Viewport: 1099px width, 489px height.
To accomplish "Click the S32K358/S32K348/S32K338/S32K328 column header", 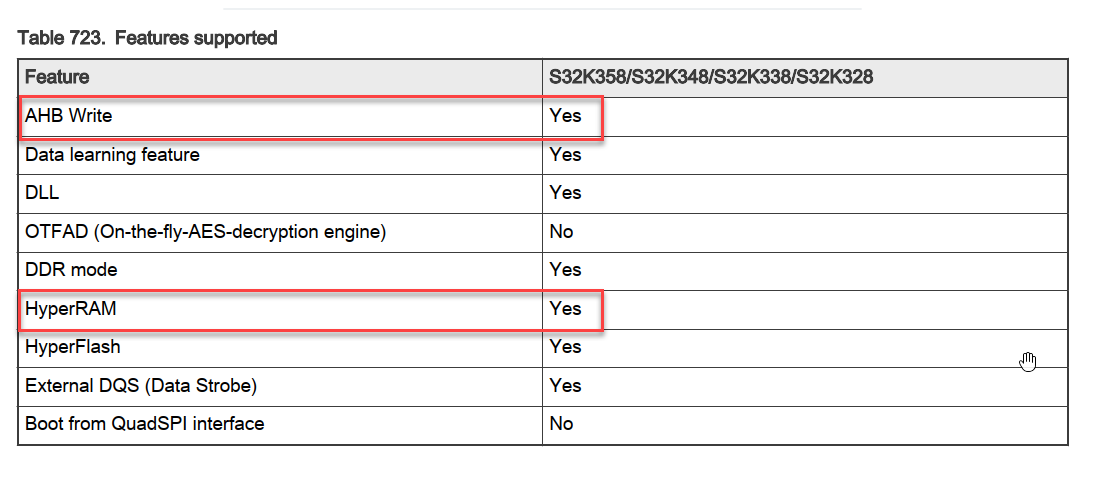I will click(711, 77).
